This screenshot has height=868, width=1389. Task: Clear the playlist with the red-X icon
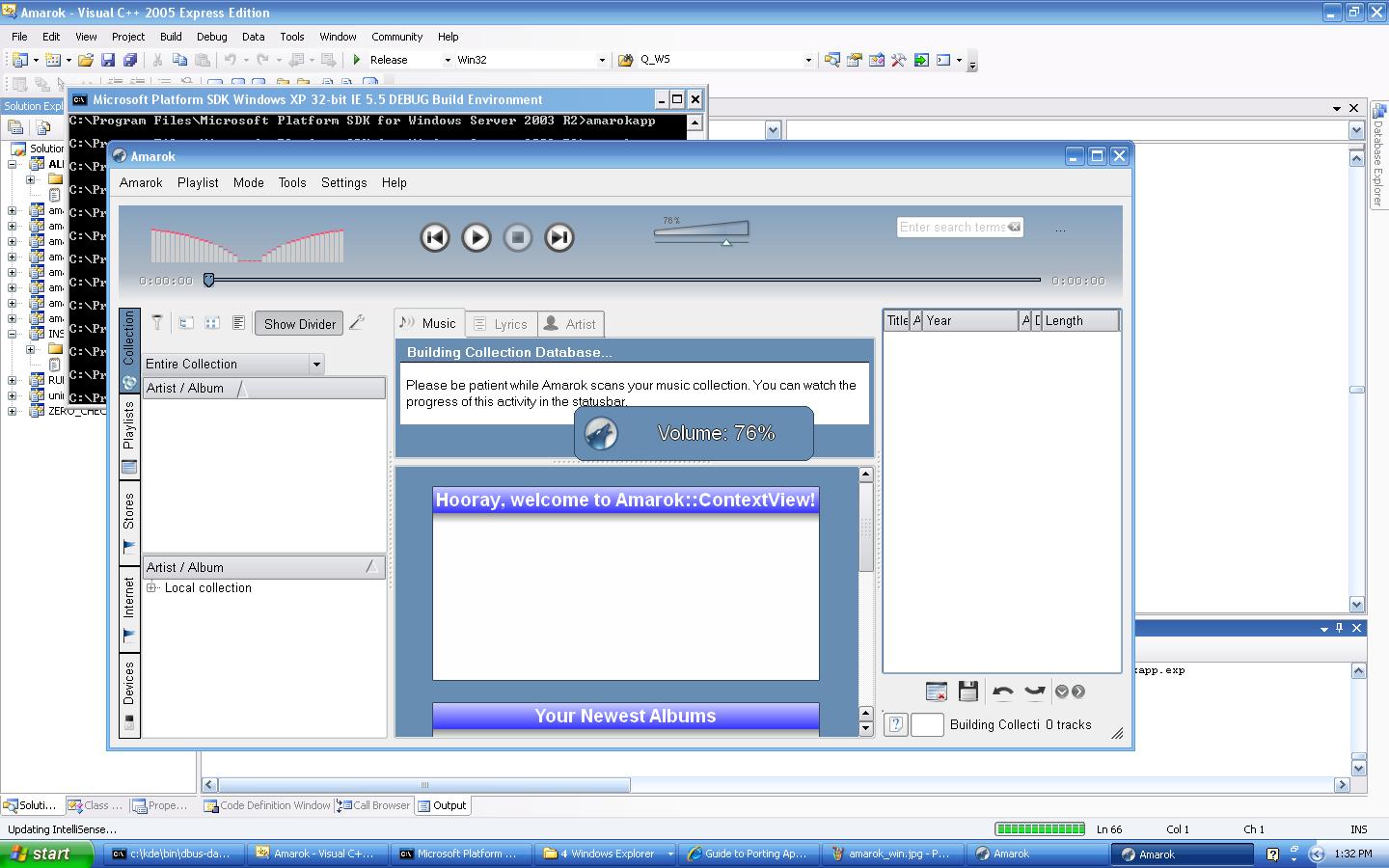[x=936, y=692]
